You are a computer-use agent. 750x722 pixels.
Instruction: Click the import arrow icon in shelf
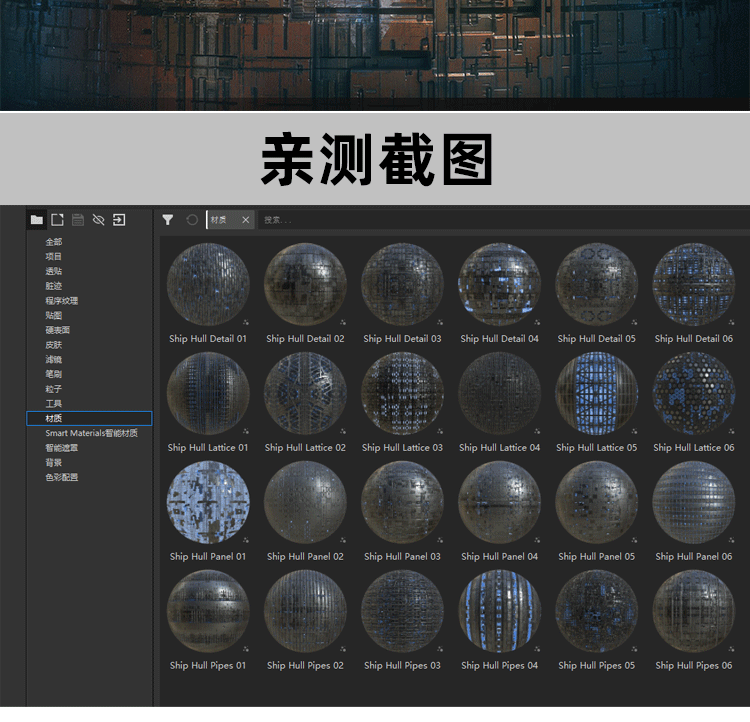click(119, 220)
